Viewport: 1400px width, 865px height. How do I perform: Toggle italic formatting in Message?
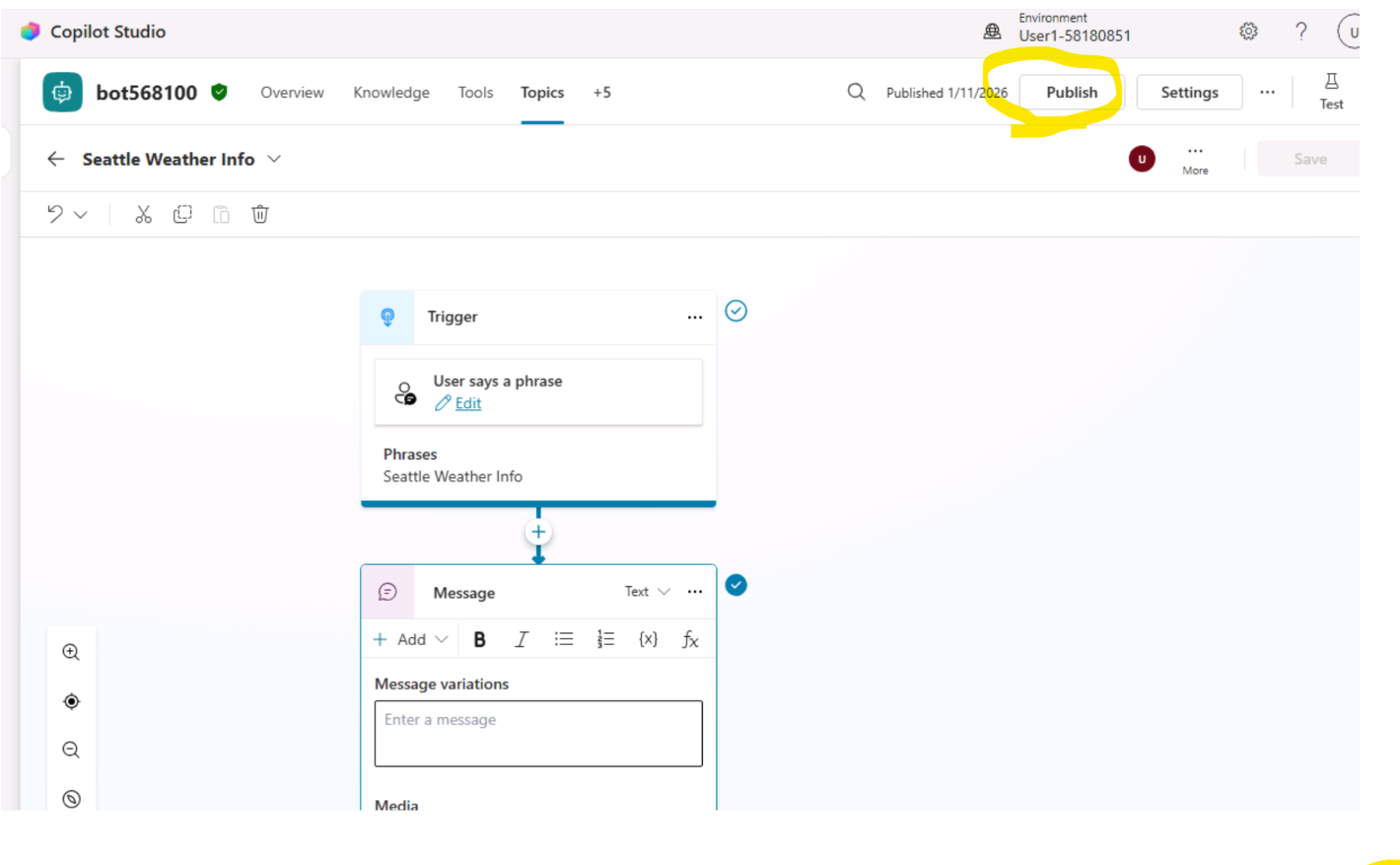[522, 639]
